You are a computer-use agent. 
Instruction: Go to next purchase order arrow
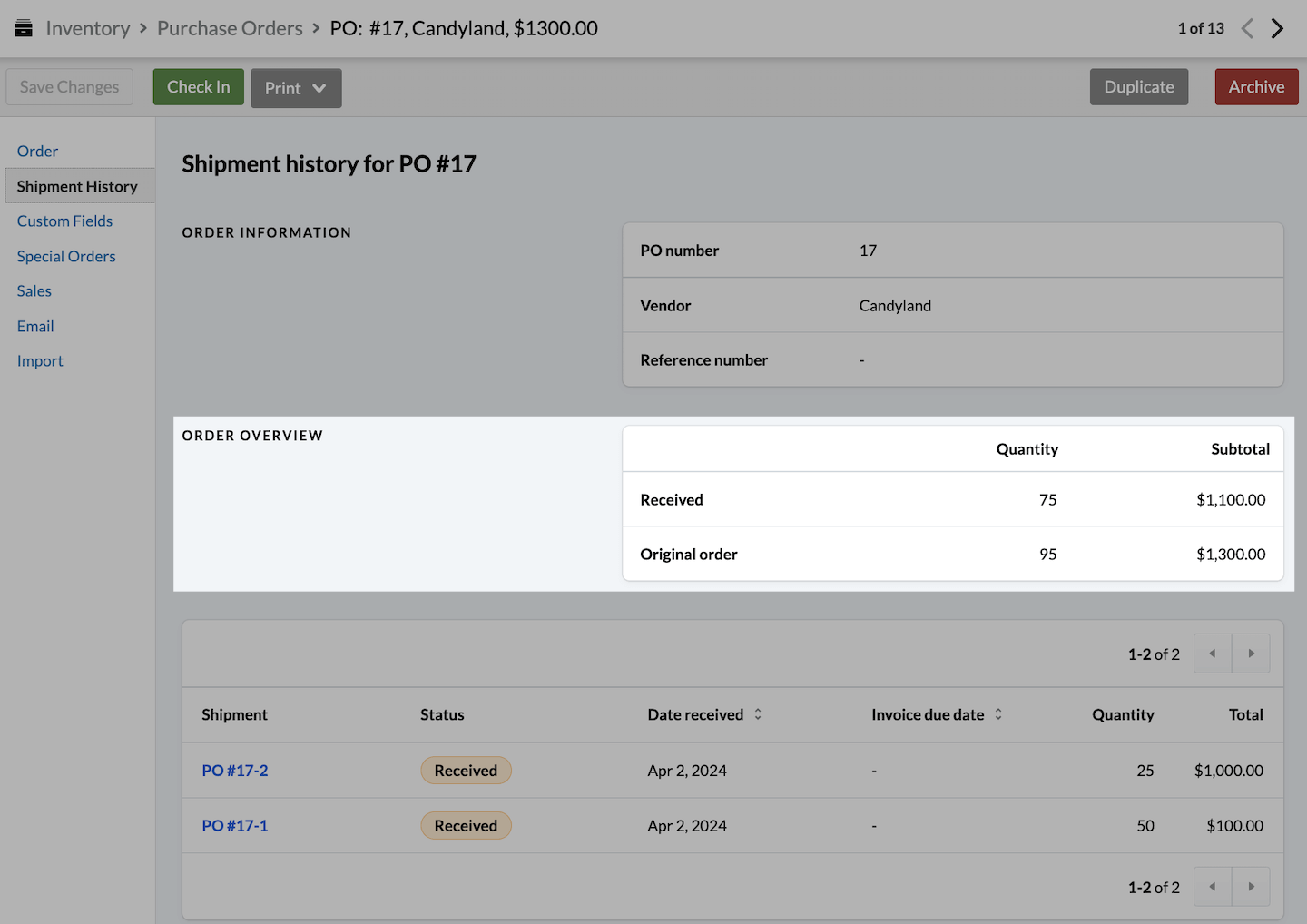coord(1277,28)
